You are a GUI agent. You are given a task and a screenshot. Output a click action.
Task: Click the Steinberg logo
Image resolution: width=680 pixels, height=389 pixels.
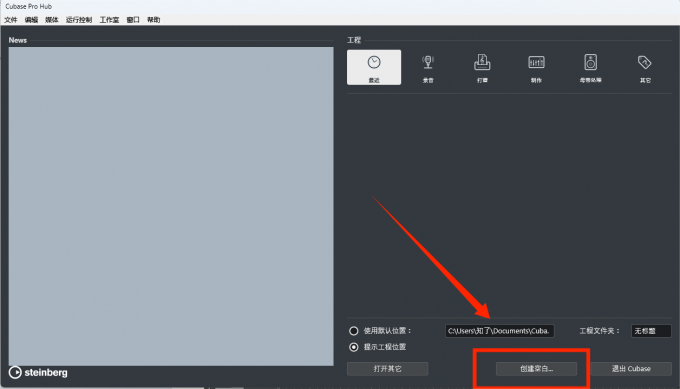38,373
